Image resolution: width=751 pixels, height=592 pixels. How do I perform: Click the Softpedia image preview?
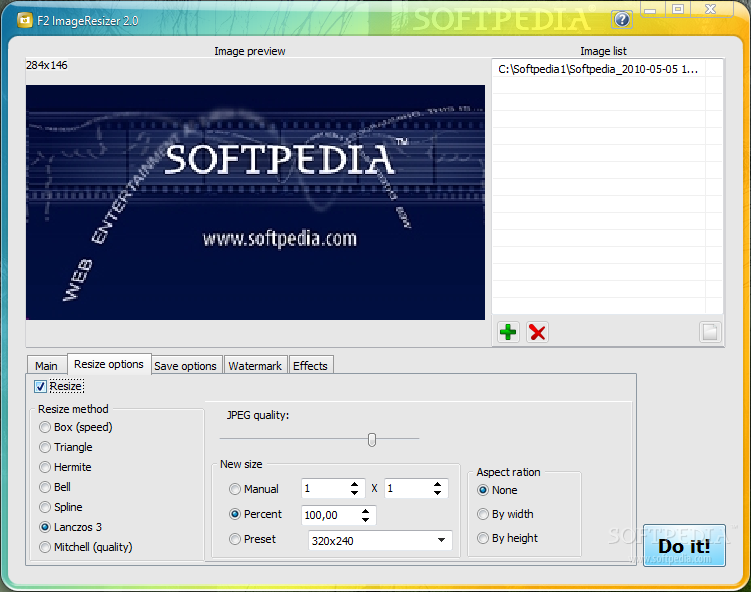(x=255, y=202)
